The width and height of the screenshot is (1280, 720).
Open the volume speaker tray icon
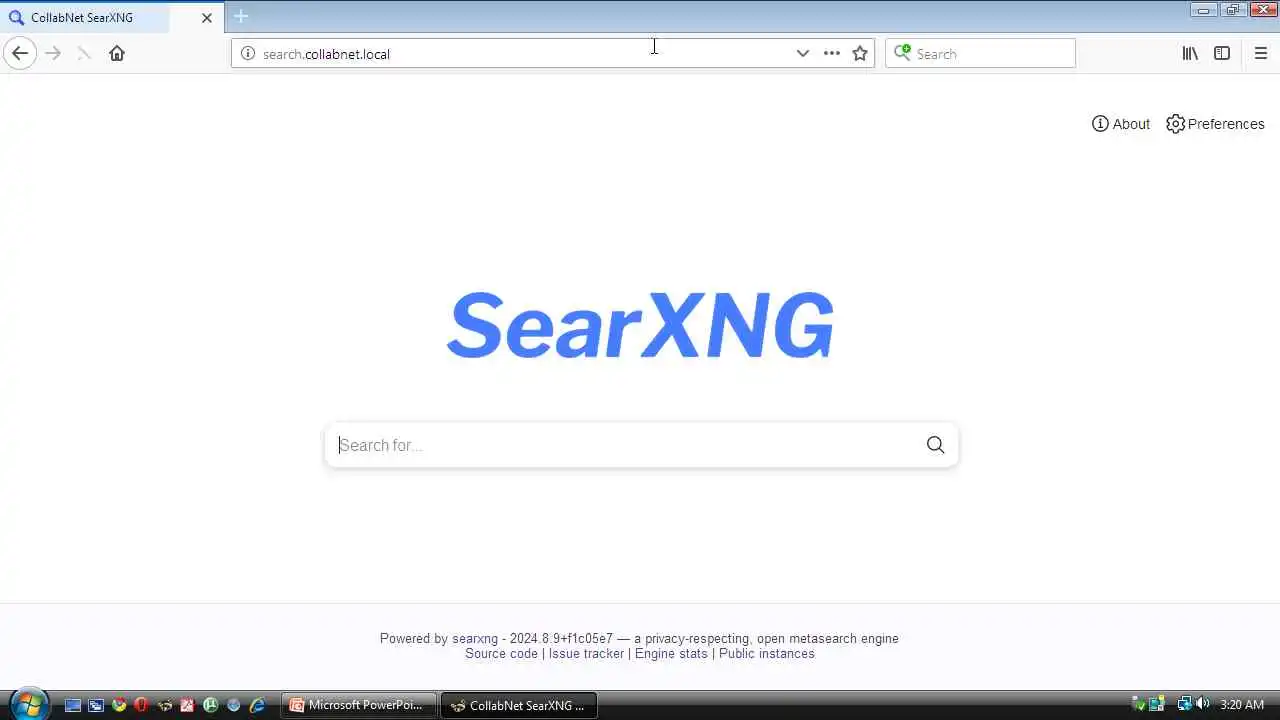(1202, 704)
